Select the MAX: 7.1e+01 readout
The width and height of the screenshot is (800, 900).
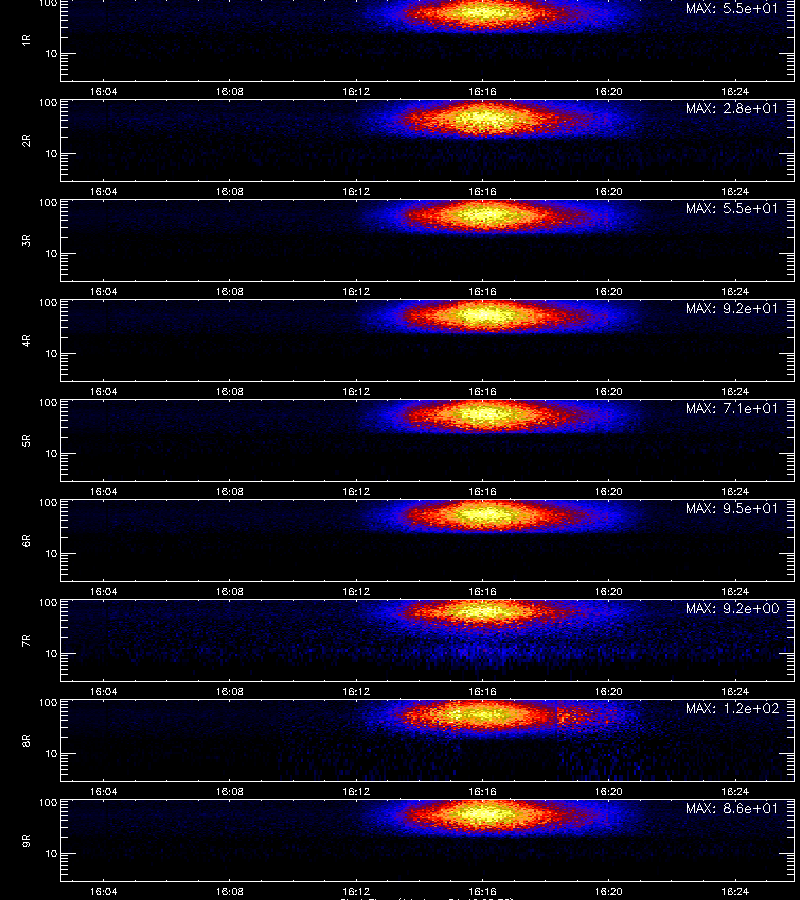click(732, 408)
